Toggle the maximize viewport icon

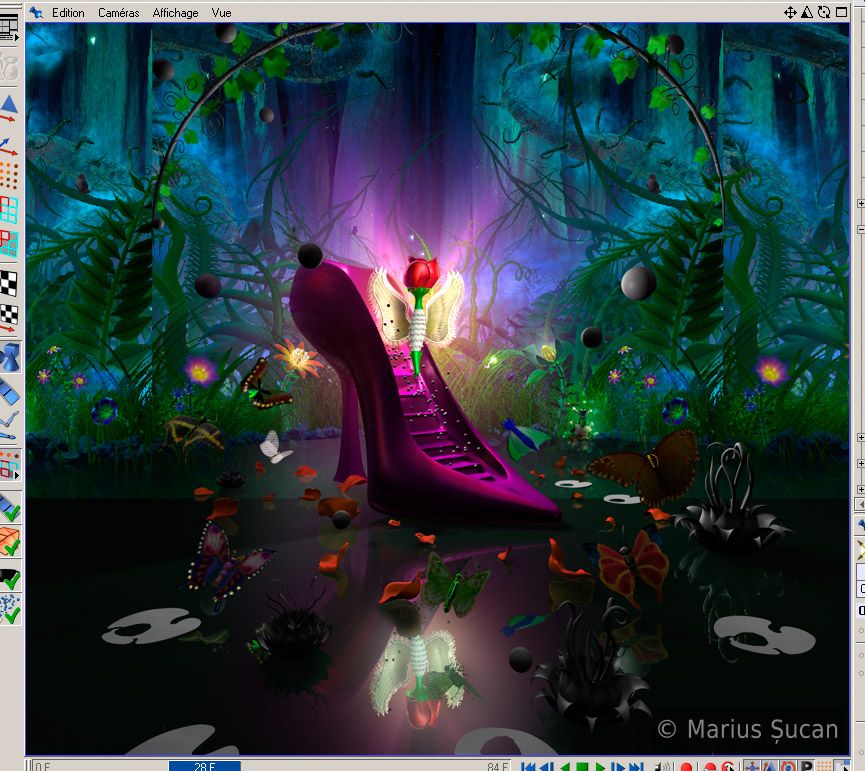(841, 13)
